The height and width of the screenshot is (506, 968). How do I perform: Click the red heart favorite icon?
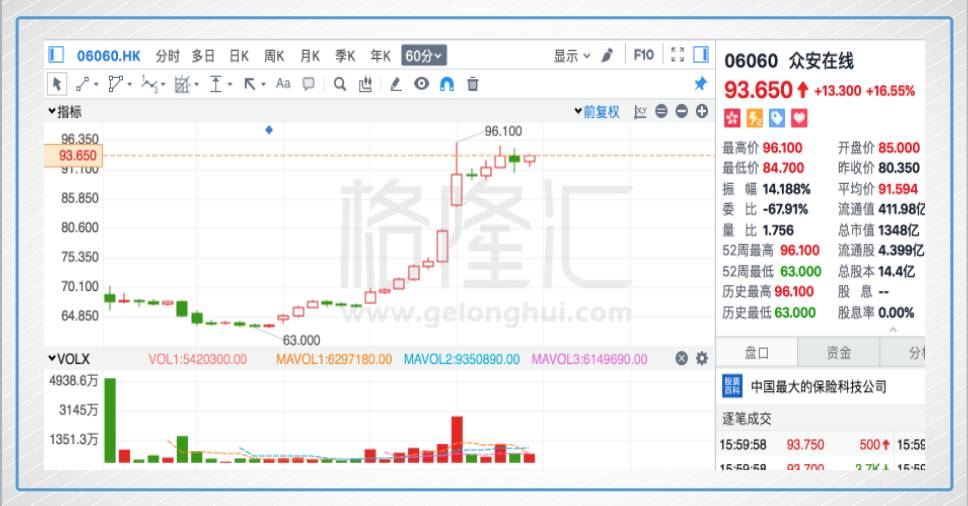pos(799,118)
